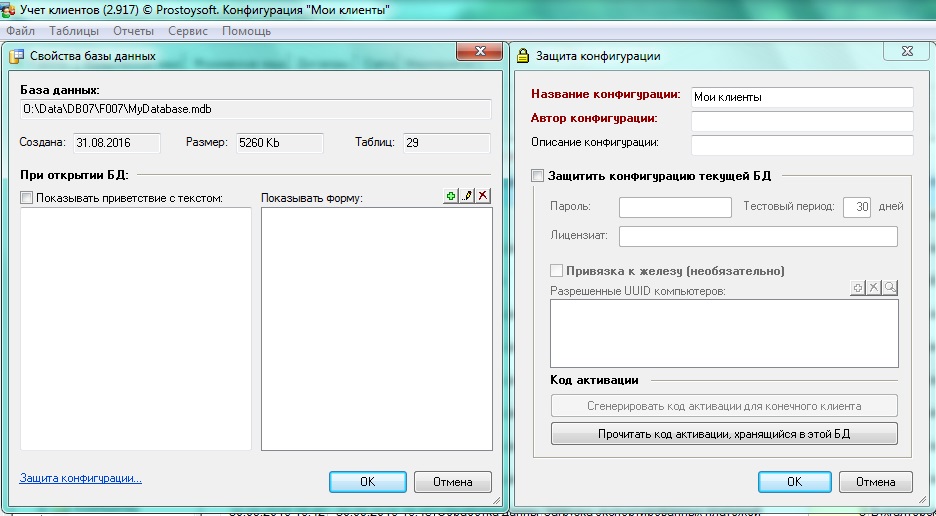This screenshot has width=936, height=516.
Task: Add a computer UUID with the plus icon
Action: coord(858,288)
